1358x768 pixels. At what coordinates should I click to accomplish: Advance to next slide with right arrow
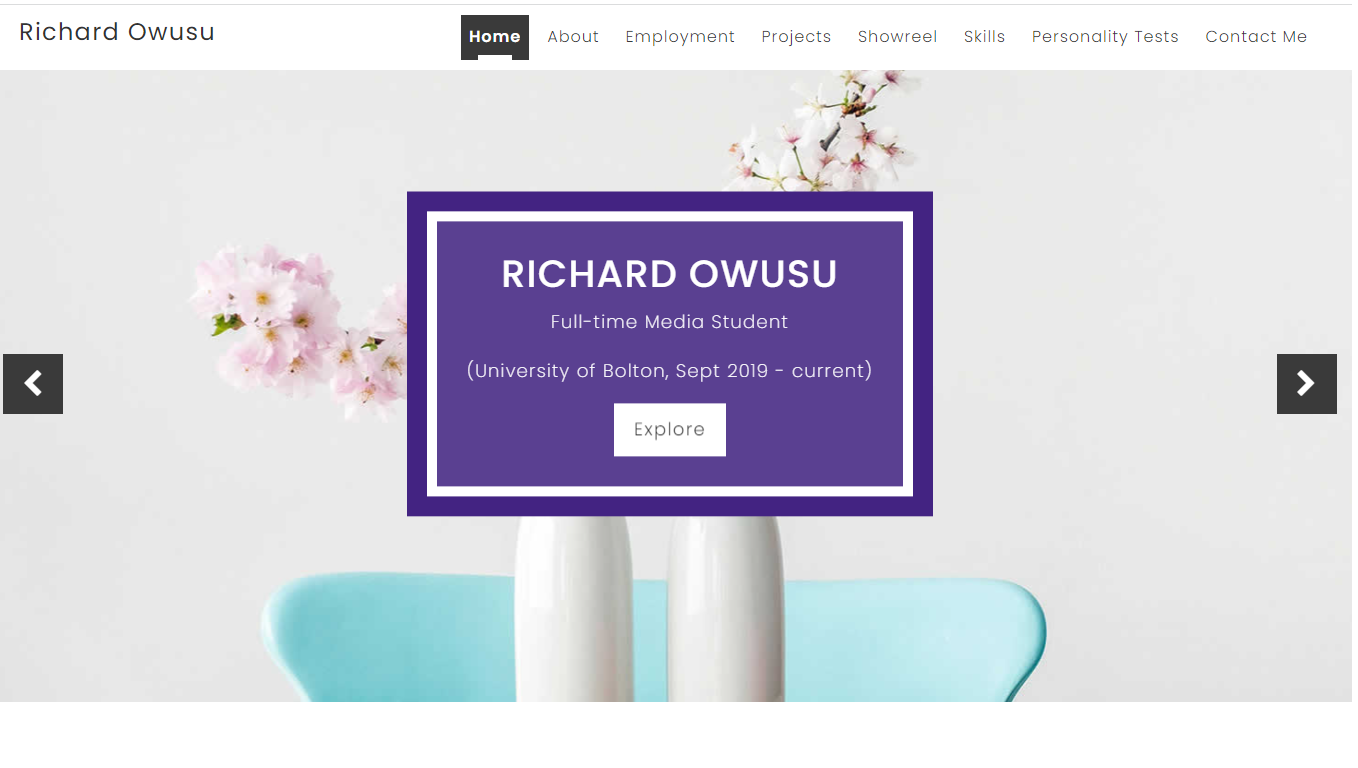[x=1307, y=384]
